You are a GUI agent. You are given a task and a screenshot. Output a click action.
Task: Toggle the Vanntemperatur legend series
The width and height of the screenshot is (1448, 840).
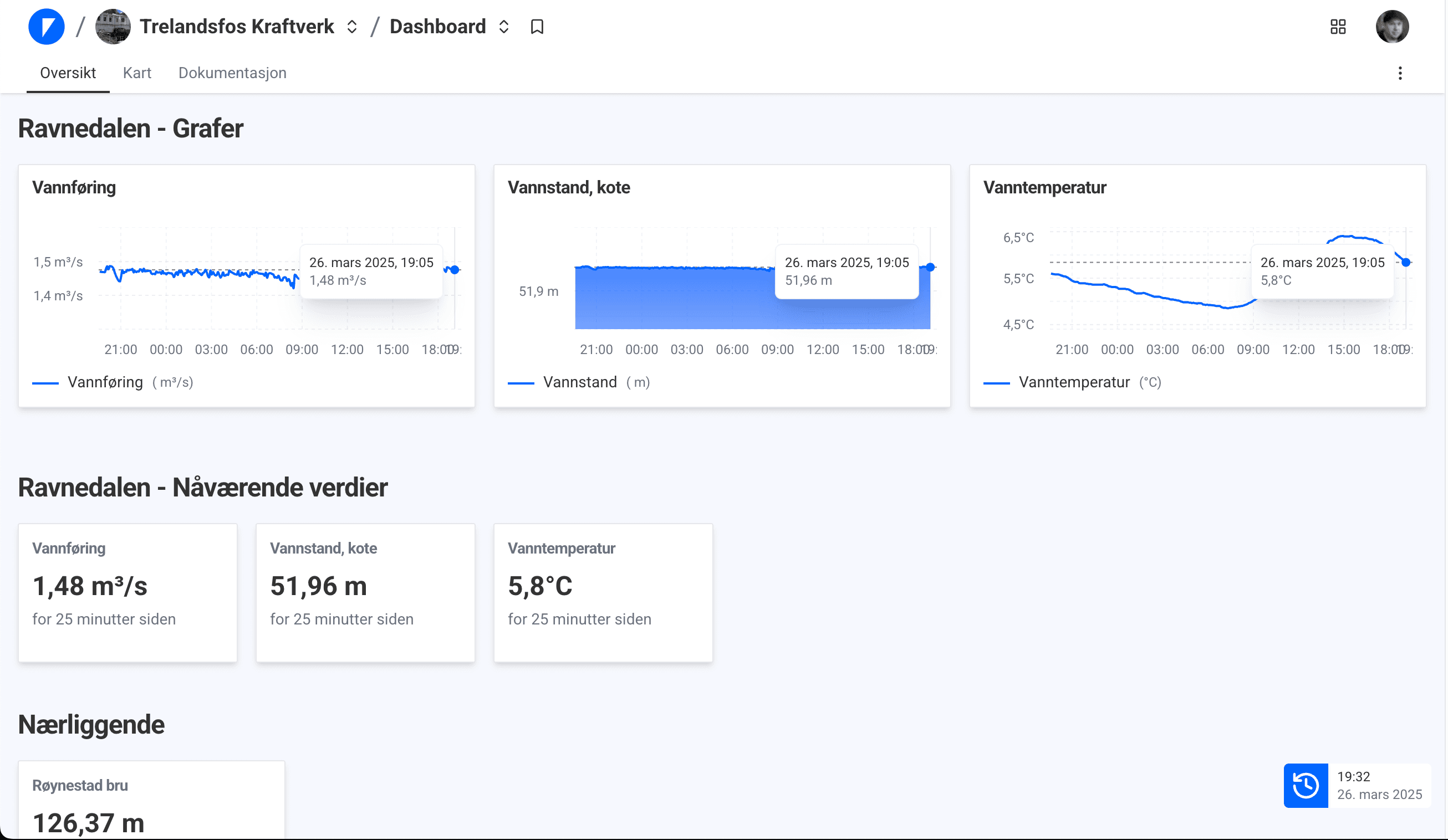pos(1073,382)
